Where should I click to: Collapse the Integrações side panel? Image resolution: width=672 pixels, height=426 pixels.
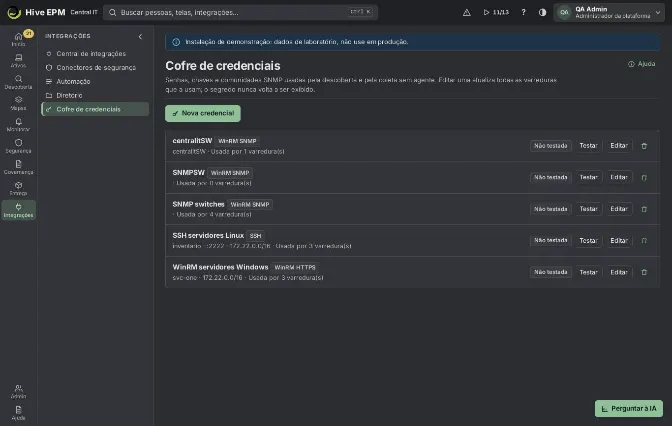(141, 36)
